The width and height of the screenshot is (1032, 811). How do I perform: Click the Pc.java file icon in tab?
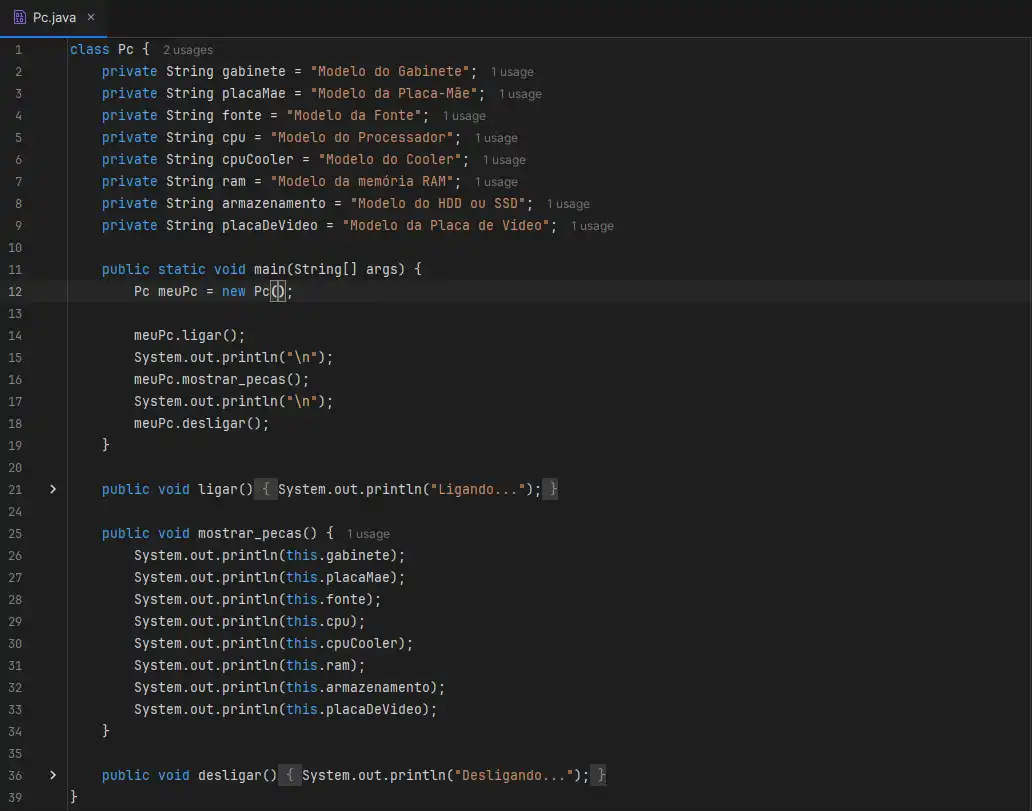click(20, 18)
